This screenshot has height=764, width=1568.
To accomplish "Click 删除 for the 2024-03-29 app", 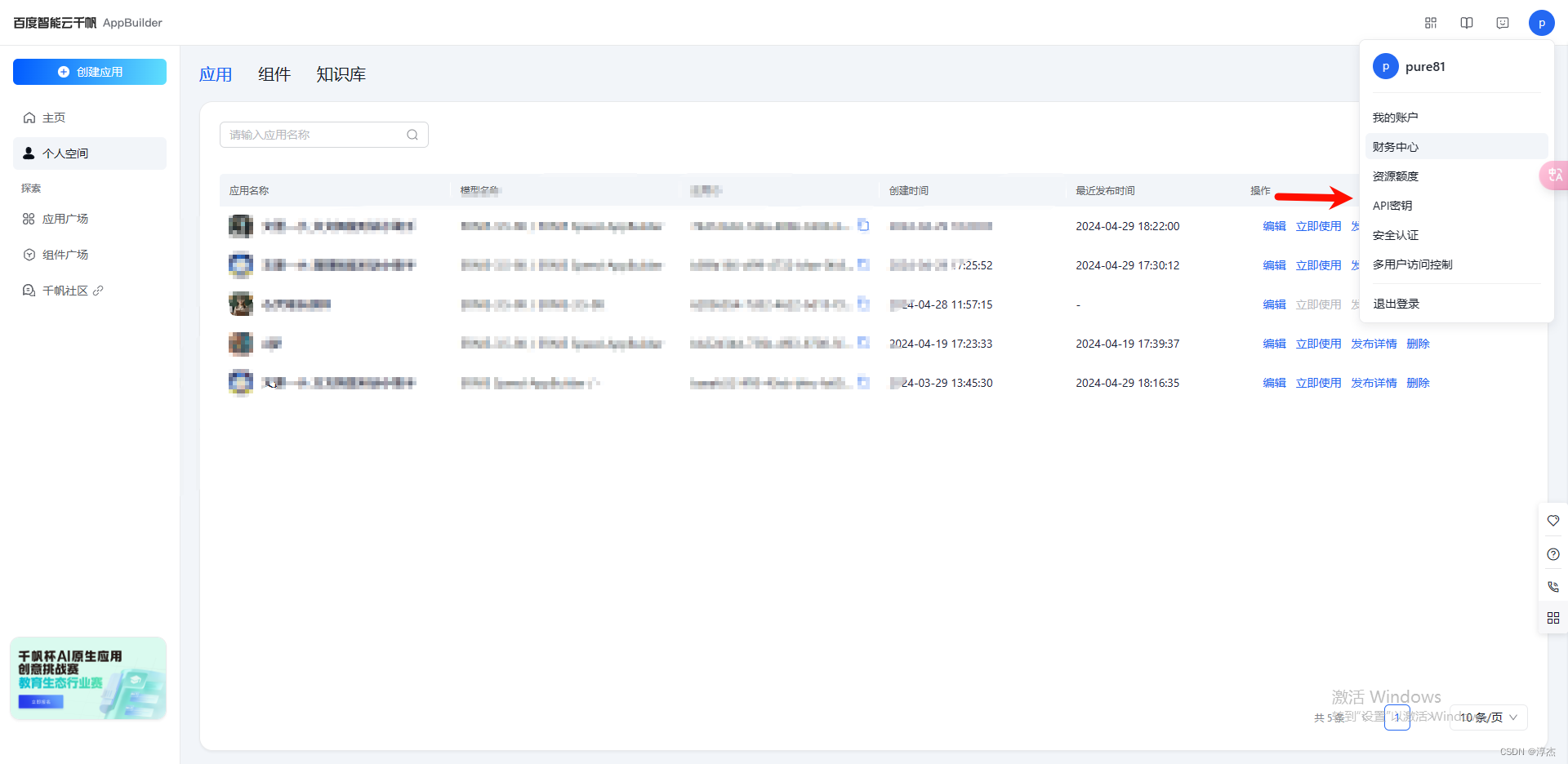I will pos(1418,383).
